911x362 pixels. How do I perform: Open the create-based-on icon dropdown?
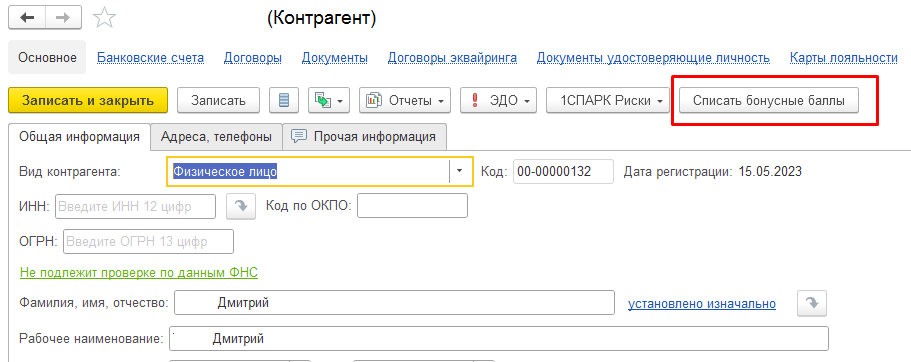tap(329, 101)
